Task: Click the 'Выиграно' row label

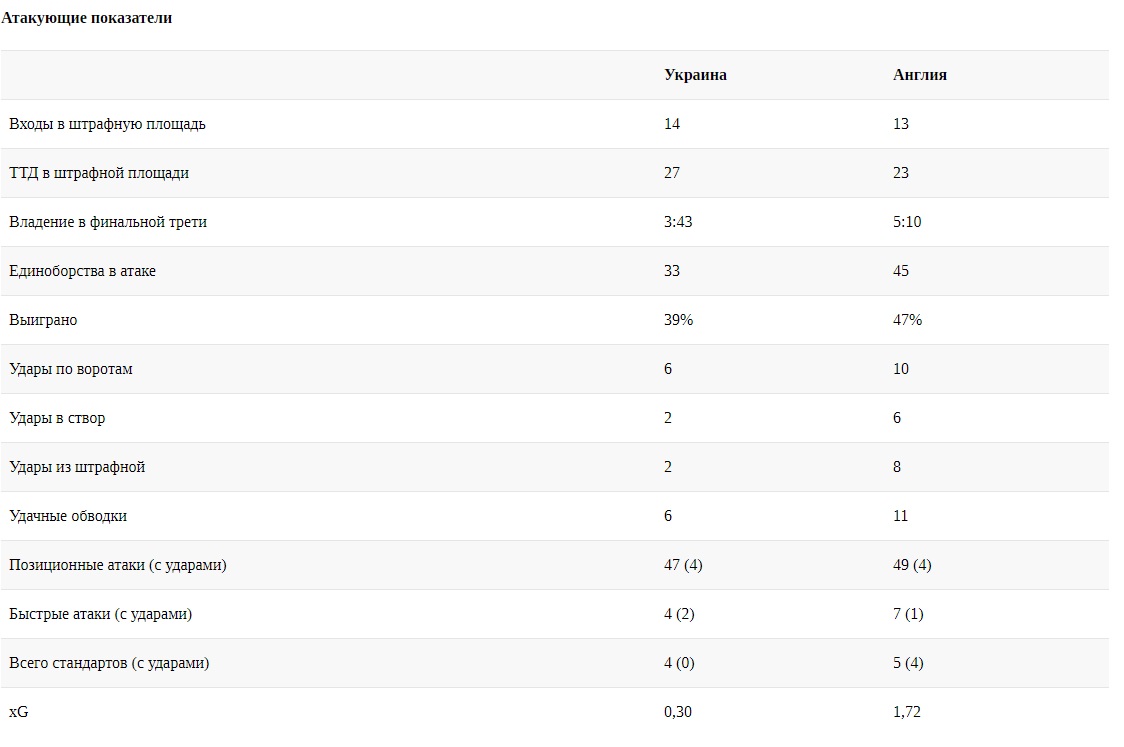Action: [x=43, y=320]
